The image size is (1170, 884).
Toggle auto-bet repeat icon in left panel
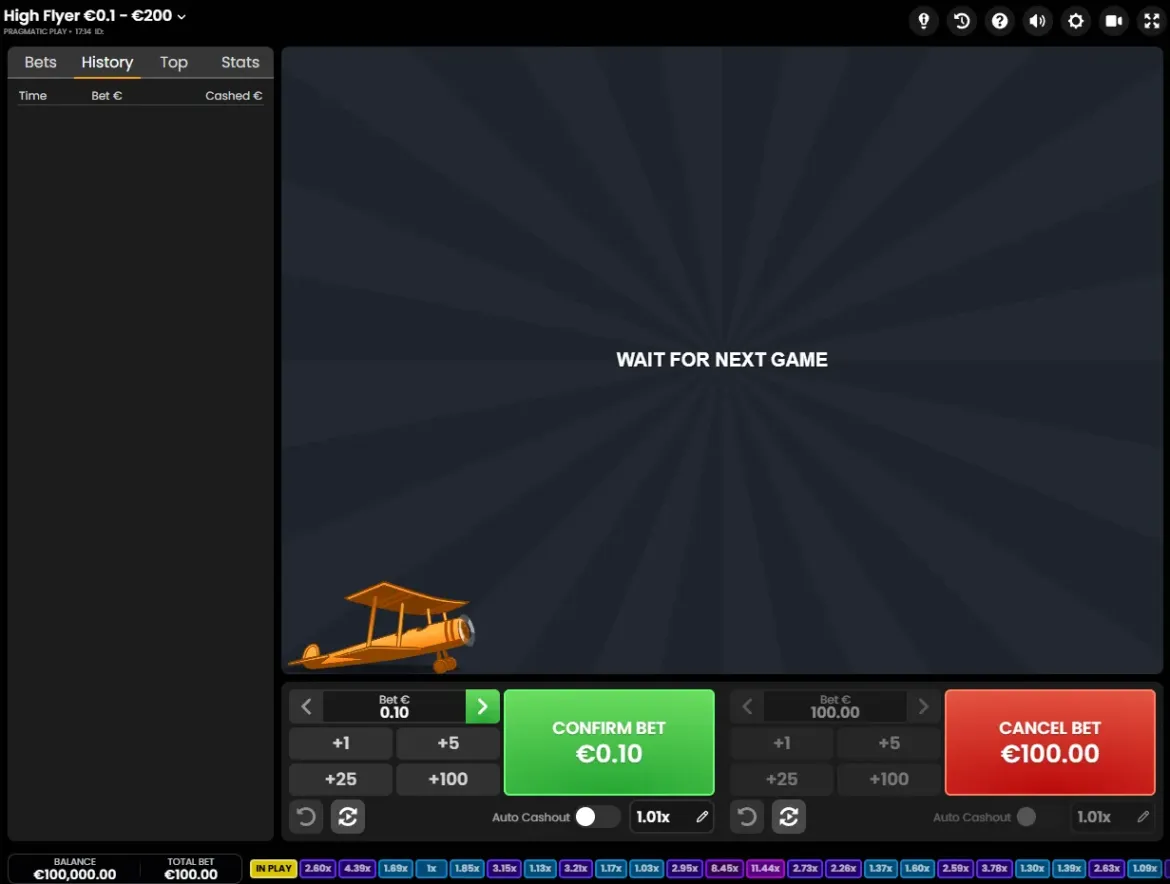pyautogui.click(x=348, y=817)
